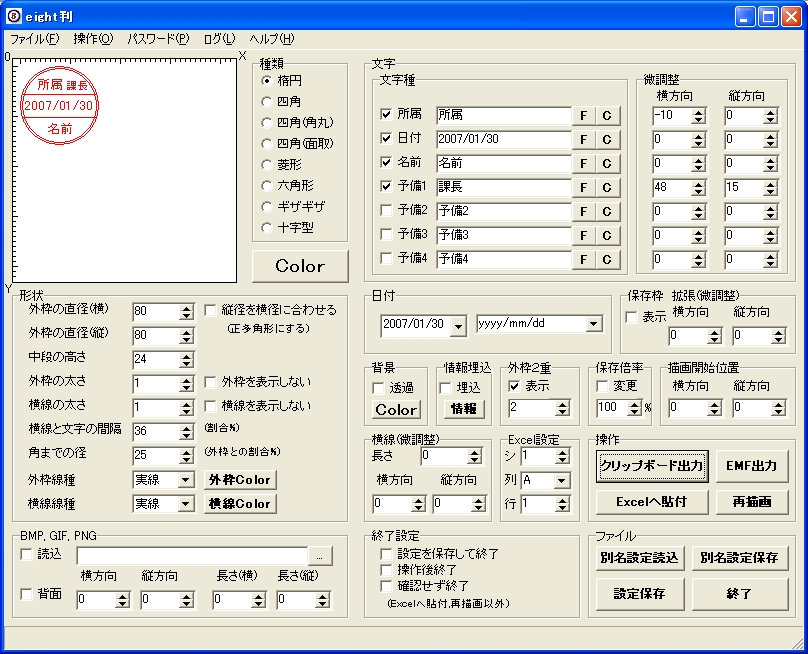808x654 pixels.
Task: Click the F font button for 予備1 row
Action: (583, 188)
